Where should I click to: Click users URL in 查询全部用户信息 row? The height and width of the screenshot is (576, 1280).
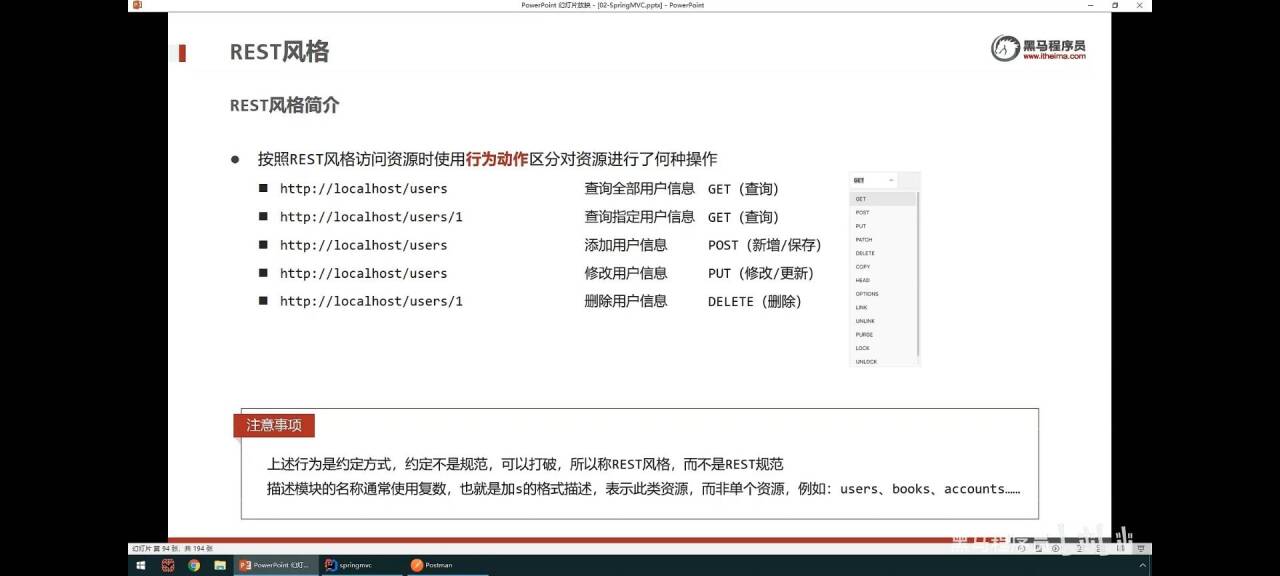pos(363,188)
